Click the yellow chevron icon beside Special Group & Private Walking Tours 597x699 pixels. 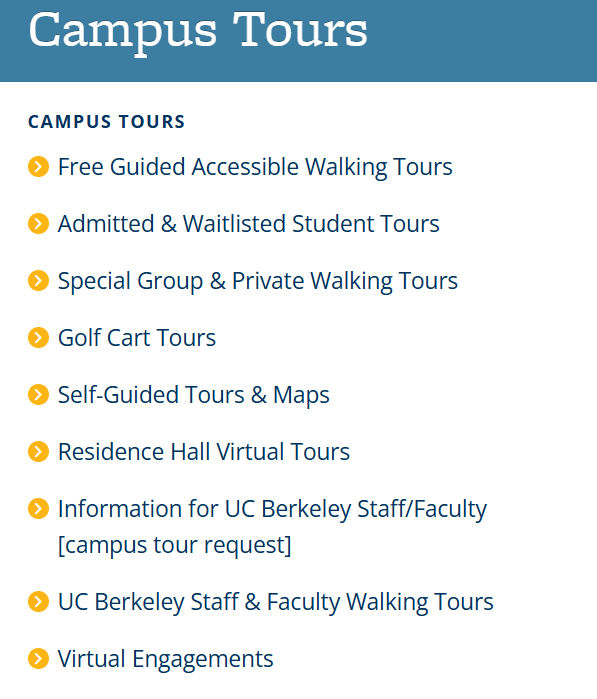coord(38,281)
